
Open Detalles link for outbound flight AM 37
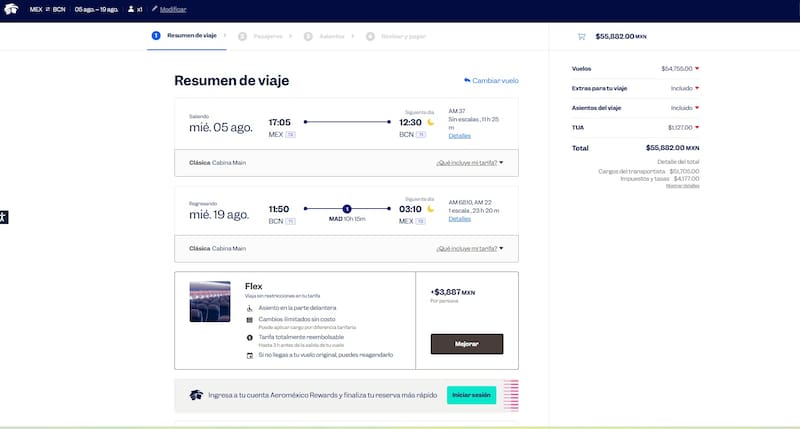coord(460,136)
